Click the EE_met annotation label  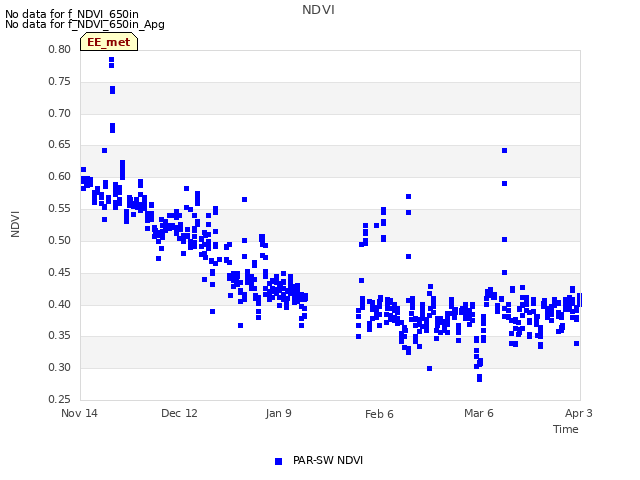tap(109, 42)
